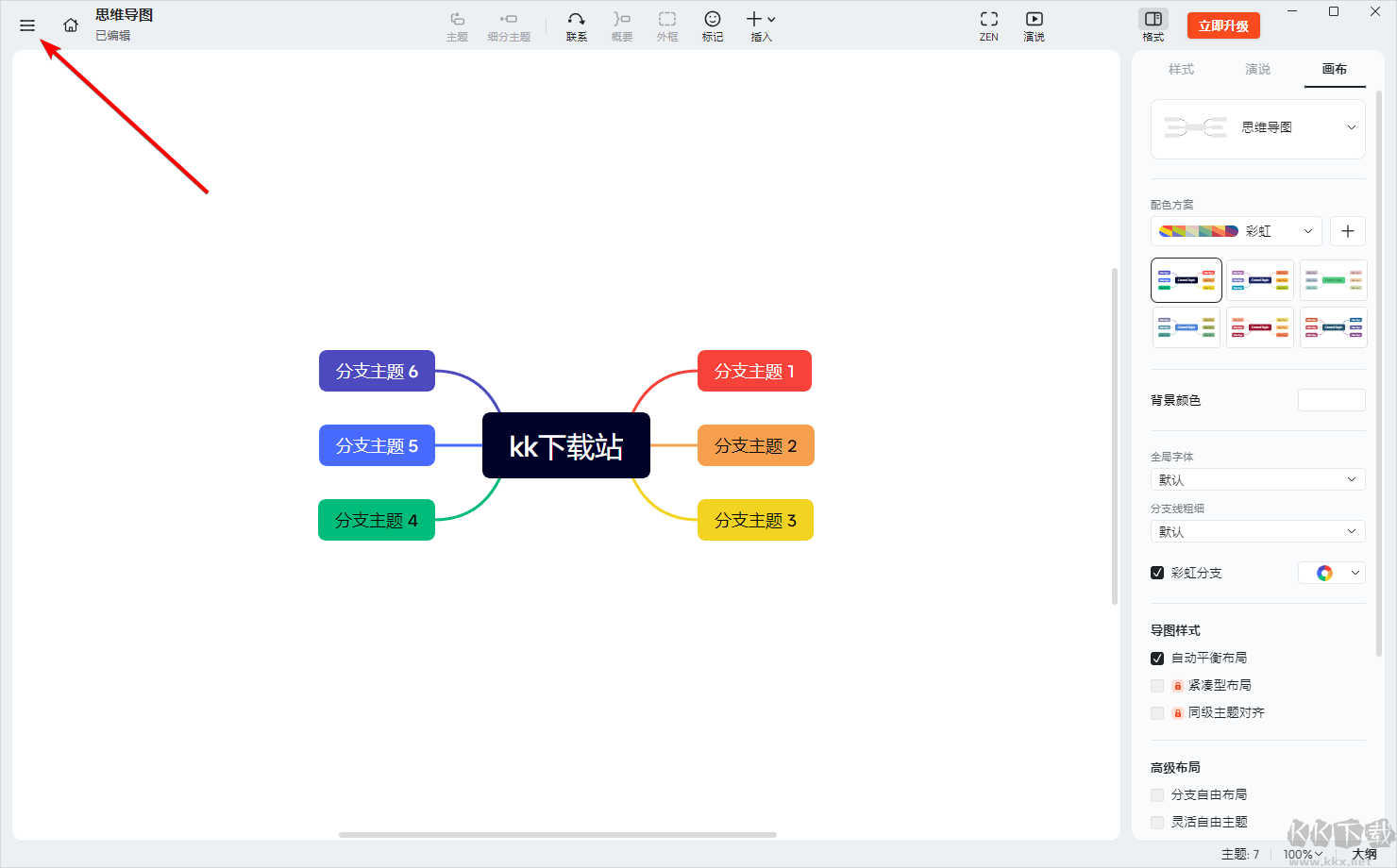The width and height of the screenshot is (1397, 868).
Task: Add a relationship with 联系 tool
Action: click(577, 26)
